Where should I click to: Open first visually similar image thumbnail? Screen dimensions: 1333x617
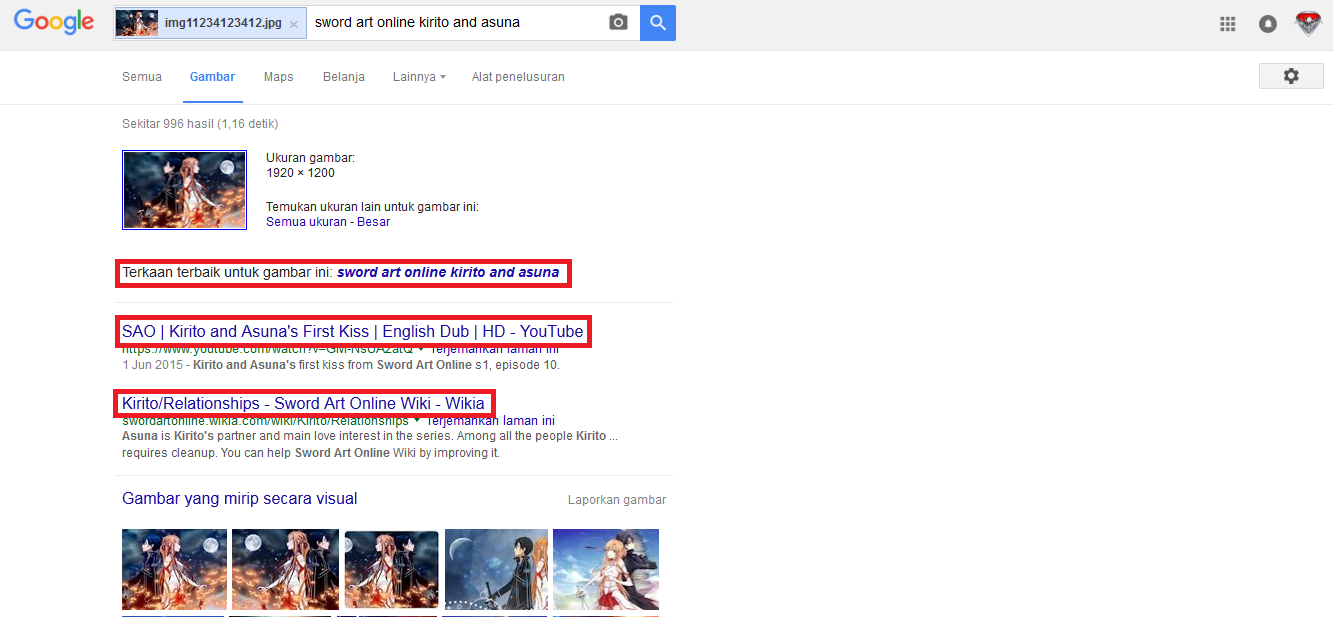[174, 570]
